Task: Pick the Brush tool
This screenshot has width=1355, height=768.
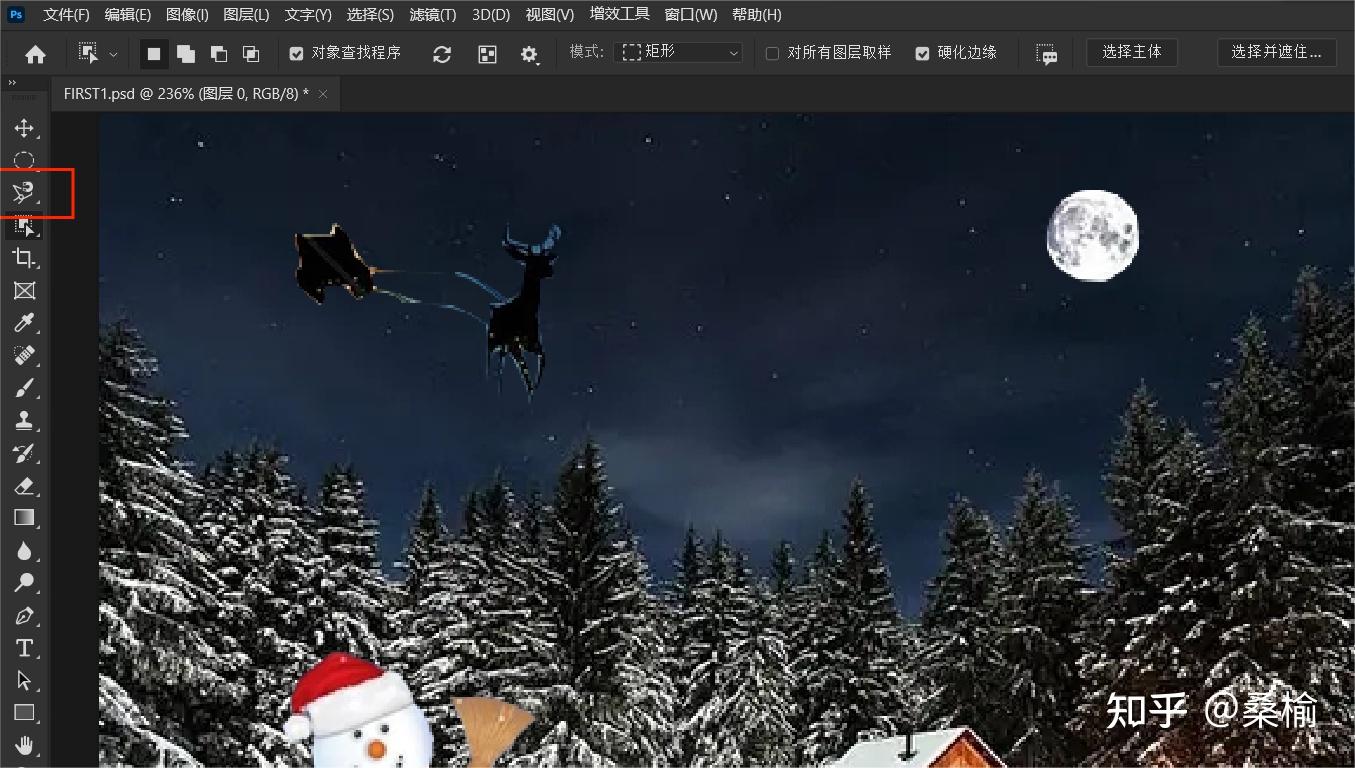Action: tap(24, 388)
